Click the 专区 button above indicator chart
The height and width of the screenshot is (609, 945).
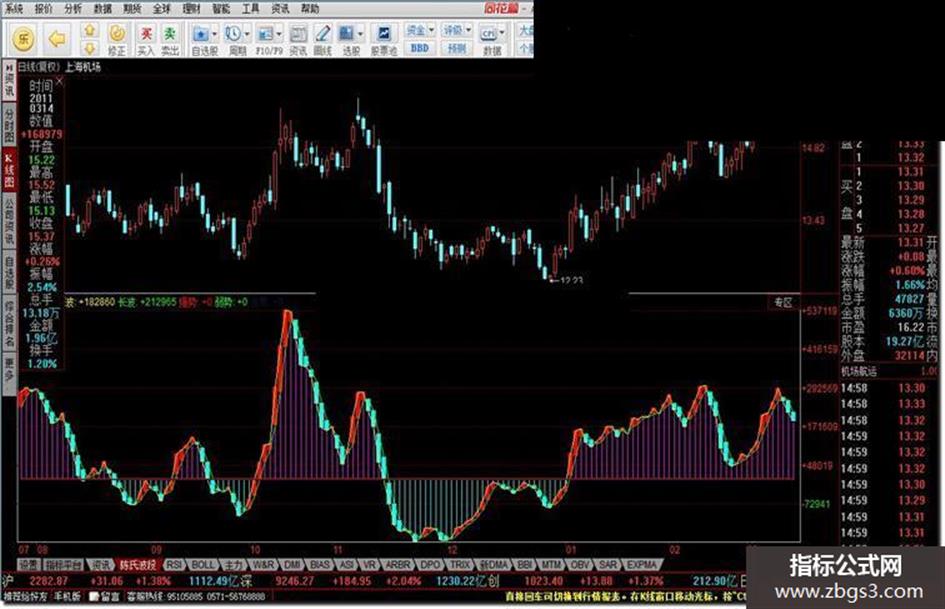pos(783,303)
